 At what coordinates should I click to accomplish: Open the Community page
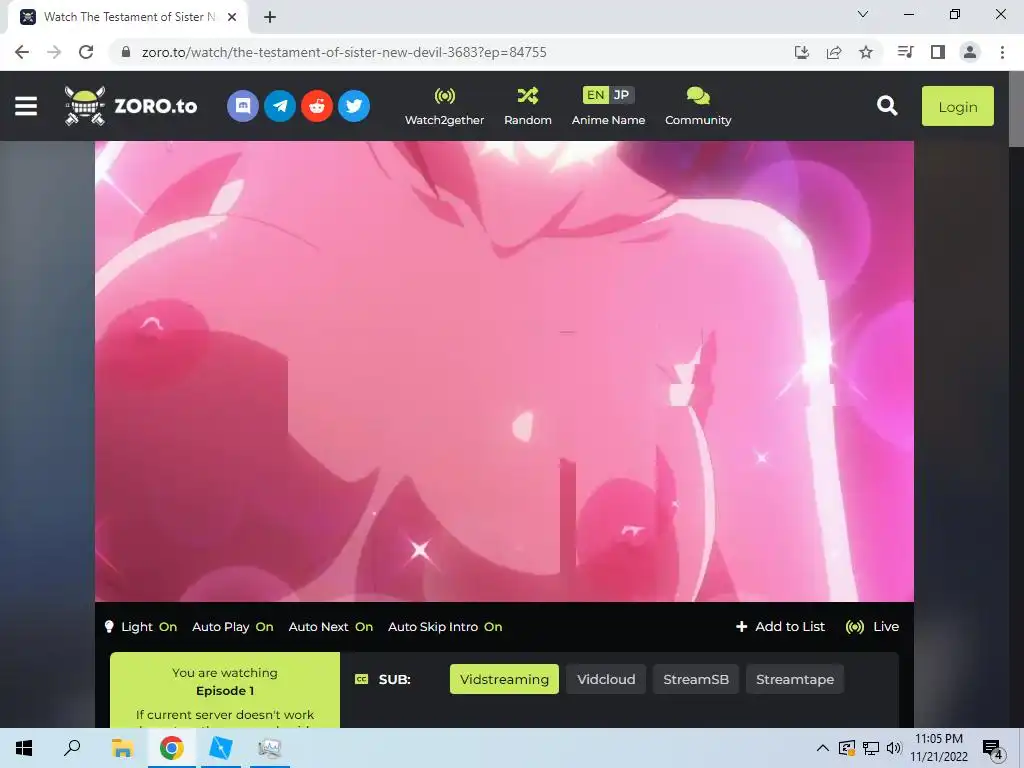(x=698, y=106)
